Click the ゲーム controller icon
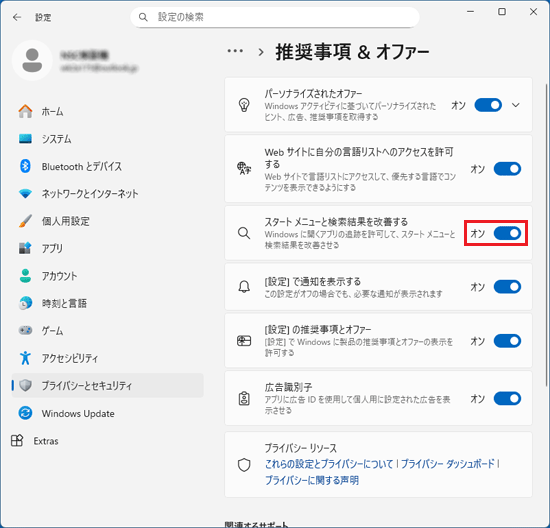This screenshot has height=528, width=550. (25, 330)
